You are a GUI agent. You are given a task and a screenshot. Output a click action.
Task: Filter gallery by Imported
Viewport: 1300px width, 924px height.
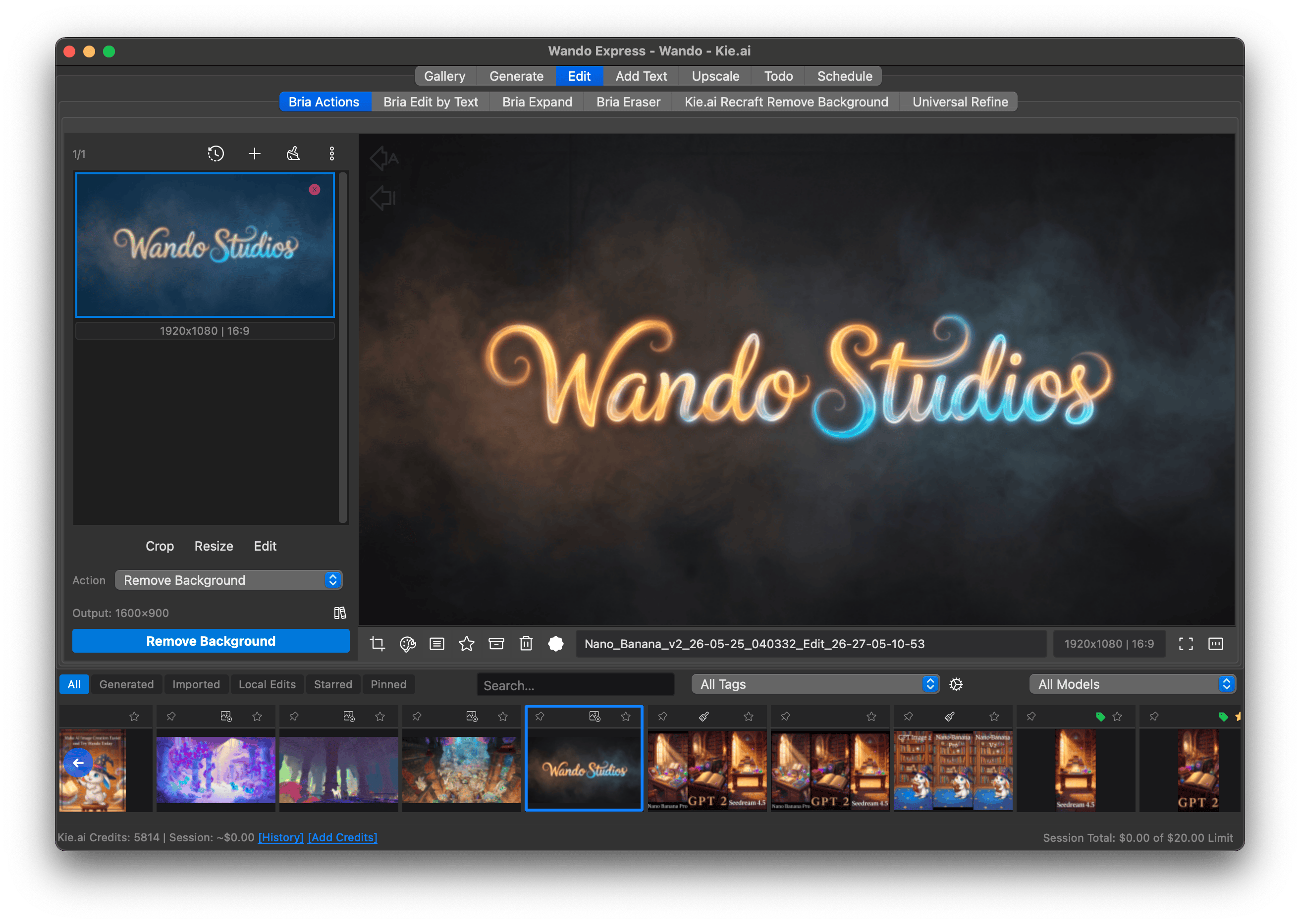196,684
